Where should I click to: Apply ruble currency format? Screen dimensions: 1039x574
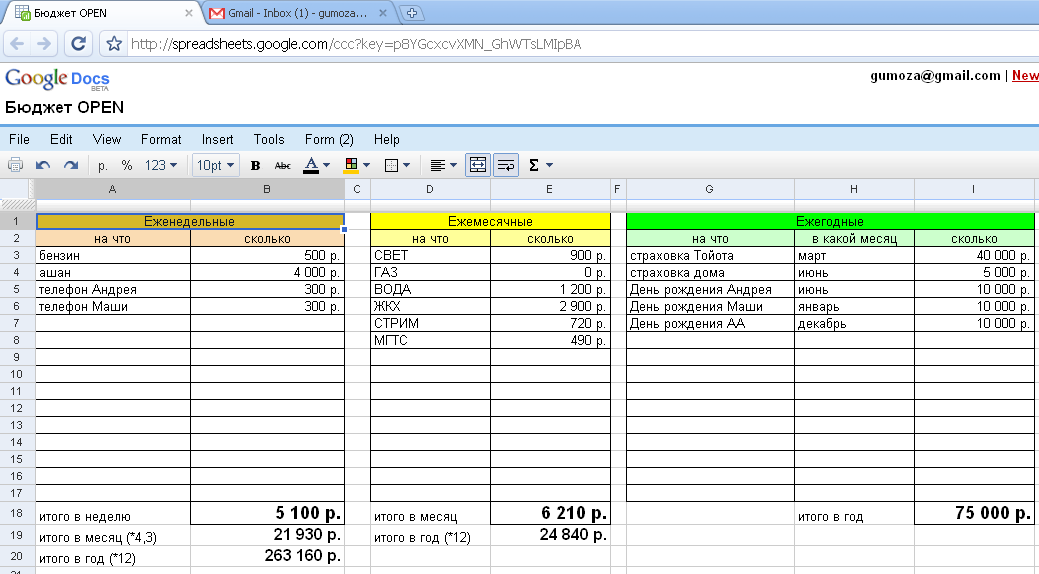[x=102, y=166]
